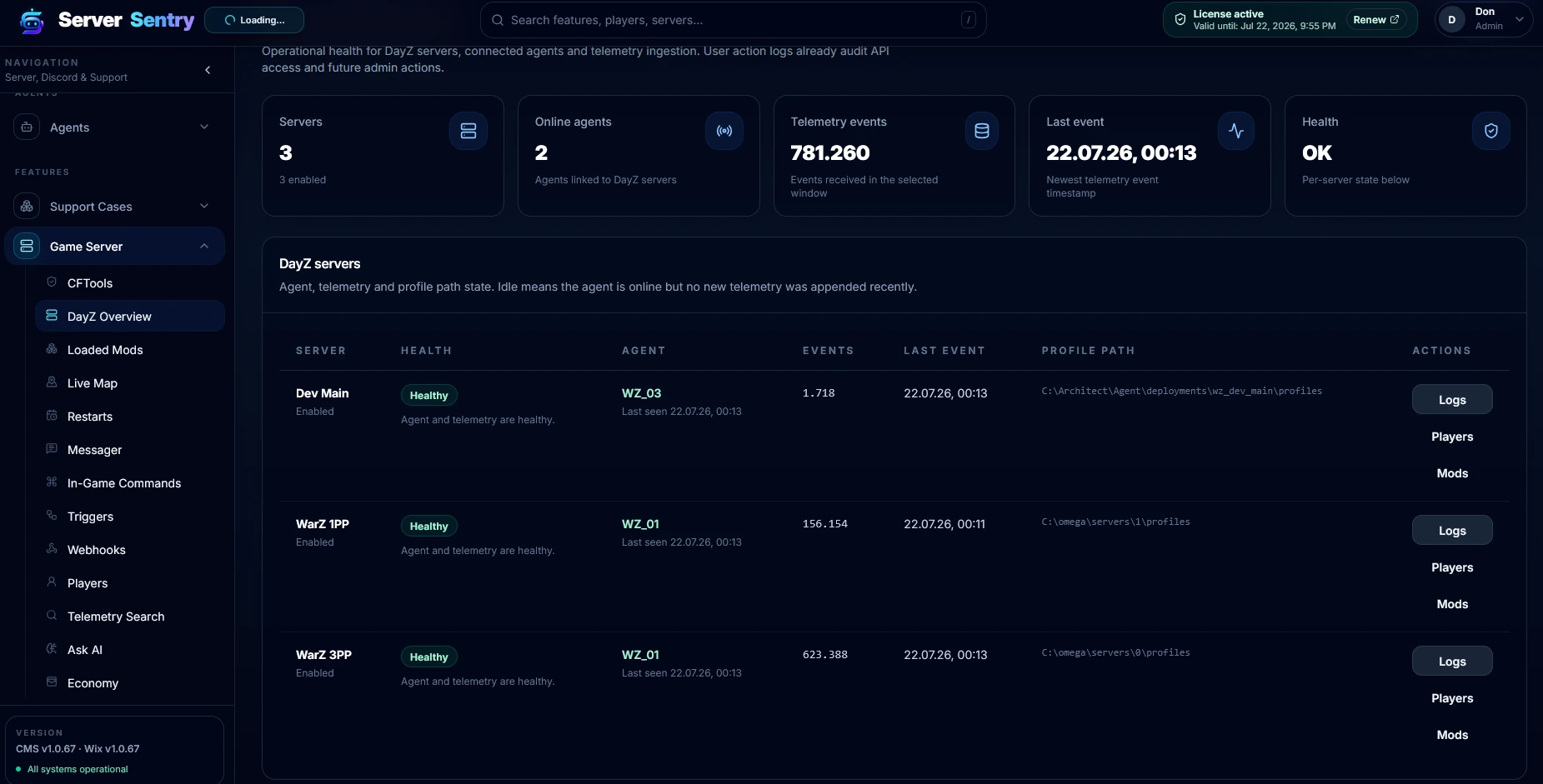Viewport: 1543px width, 784px height.
Task: Select DayZ Overview in sidebar
Action: point(130,317)
